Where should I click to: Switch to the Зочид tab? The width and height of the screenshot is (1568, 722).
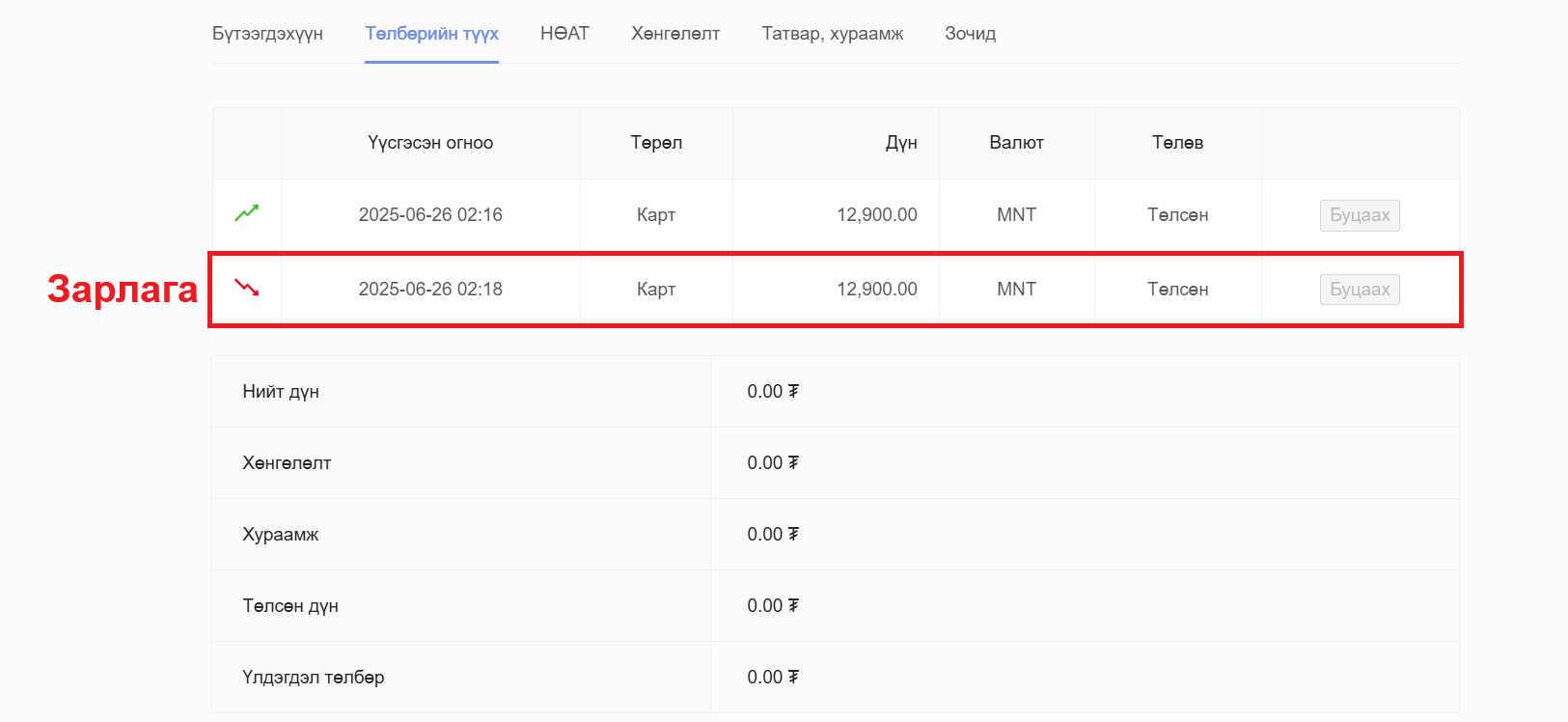pyautogui.click(x=970, y=34)
